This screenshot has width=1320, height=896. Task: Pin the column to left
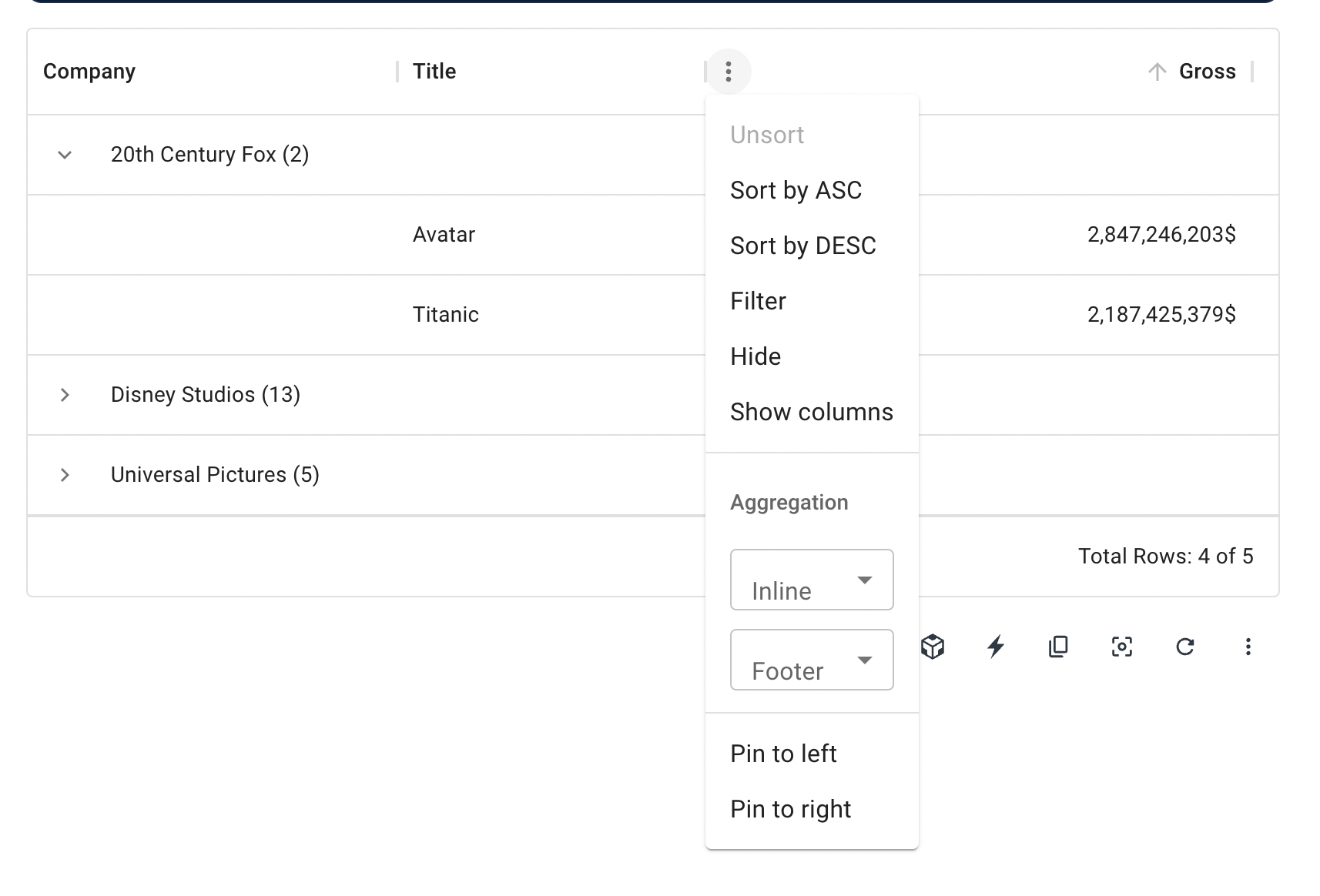783,754
